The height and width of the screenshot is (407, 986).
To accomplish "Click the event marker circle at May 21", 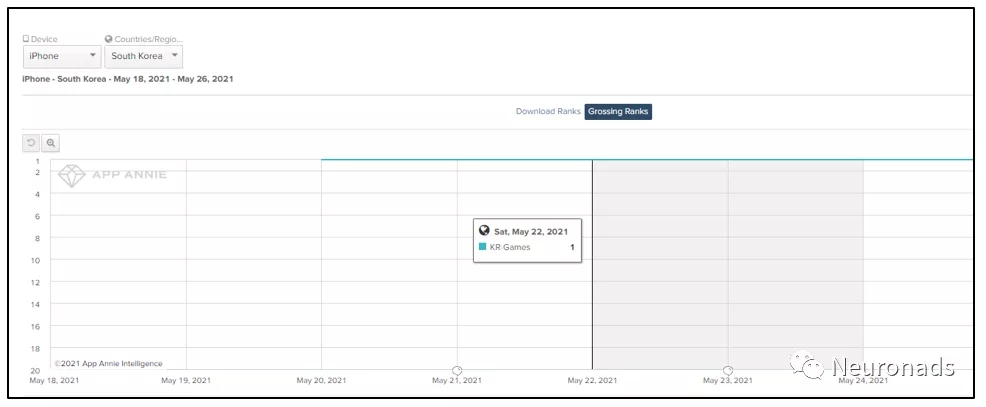I will (457, 370).
